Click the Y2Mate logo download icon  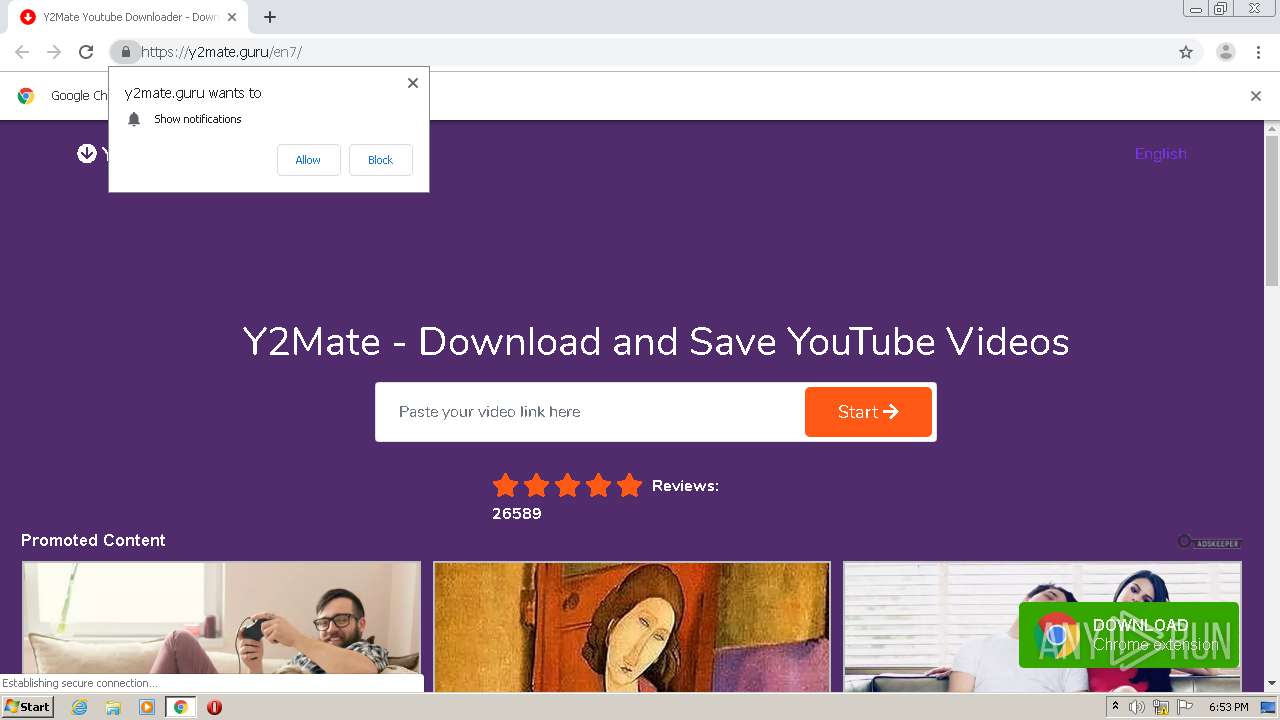87,153
